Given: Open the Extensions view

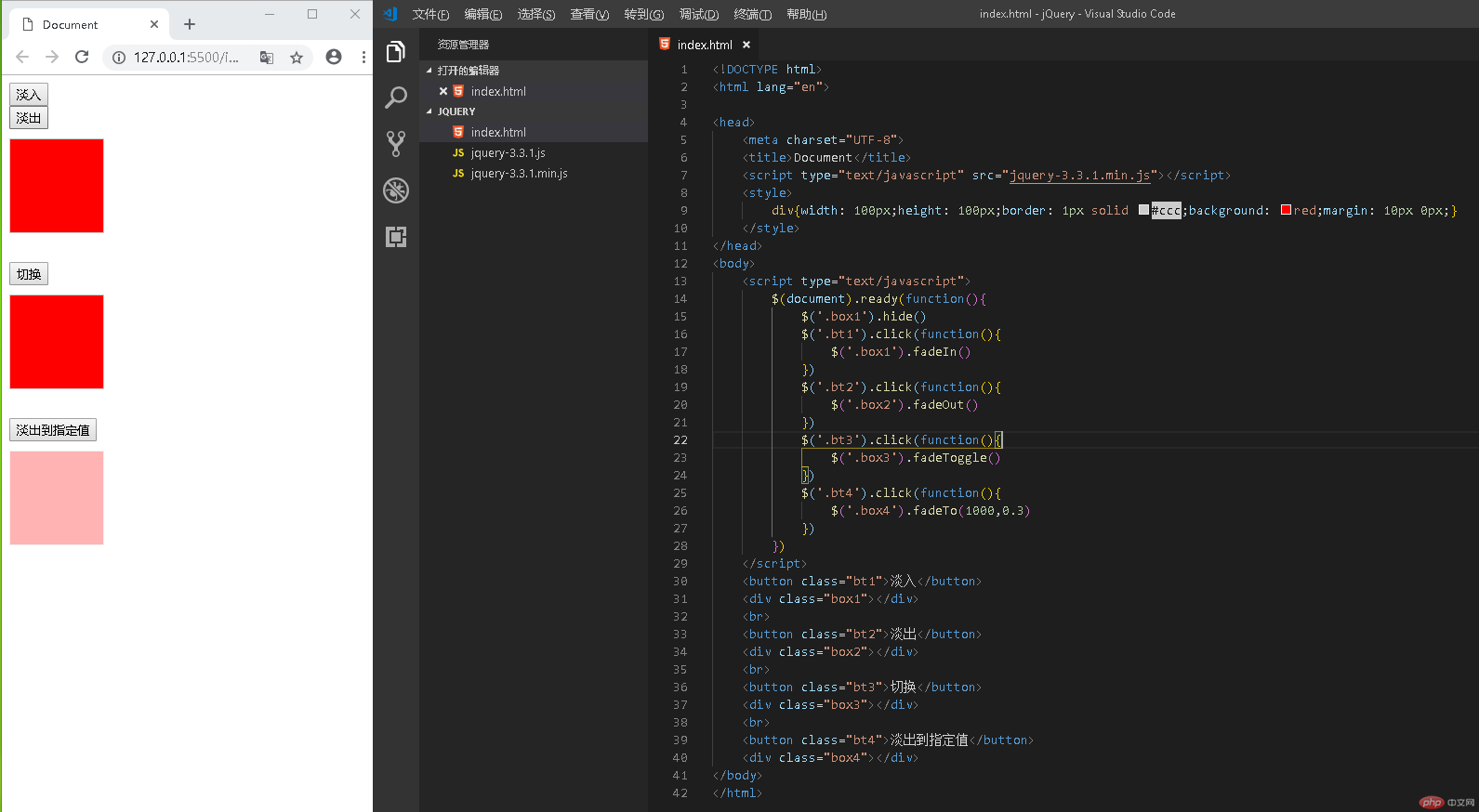Looking at the screenshot, I should 396,237.
